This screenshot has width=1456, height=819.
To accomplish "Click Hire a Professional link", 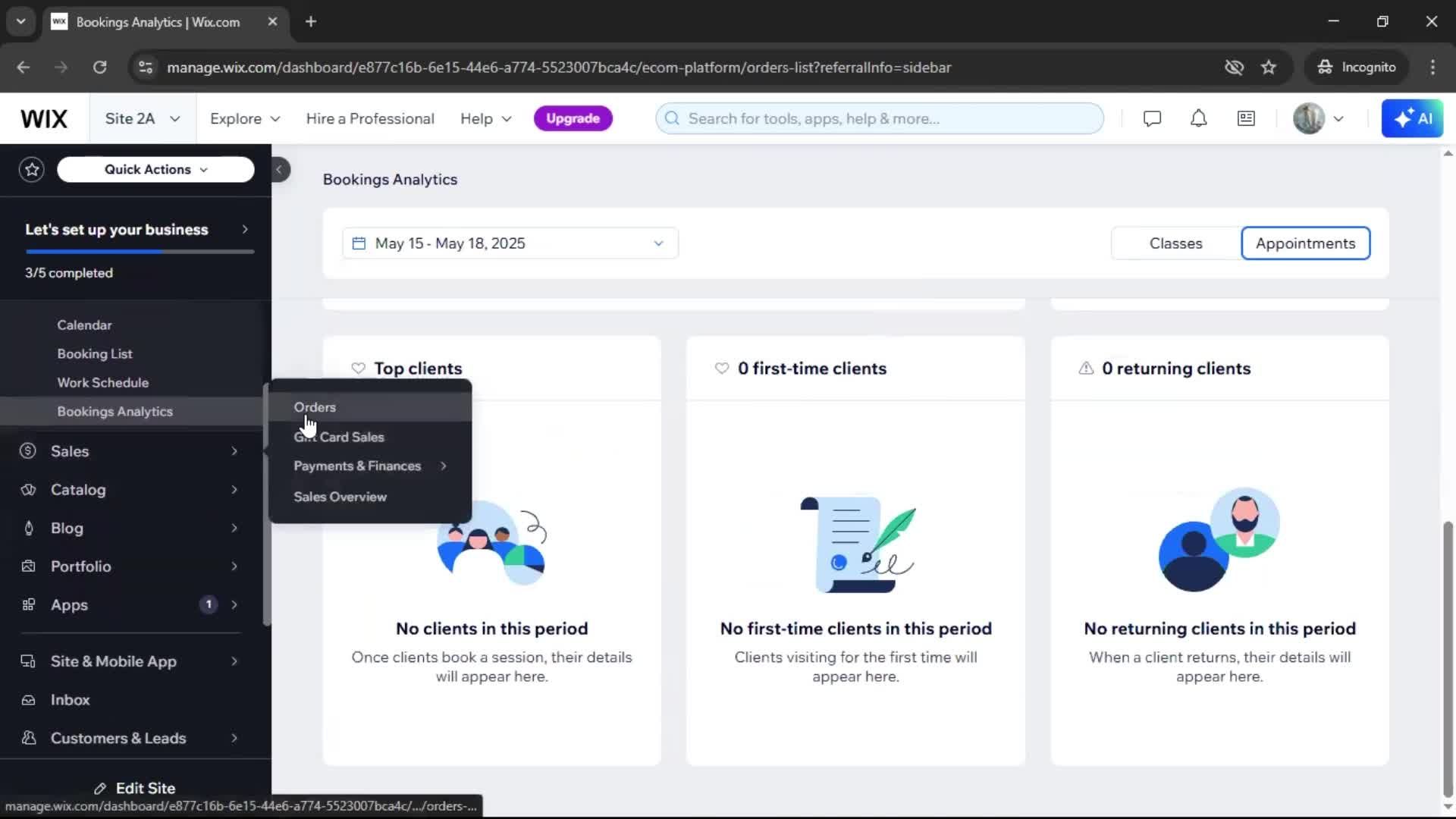I will click(370, 119).
